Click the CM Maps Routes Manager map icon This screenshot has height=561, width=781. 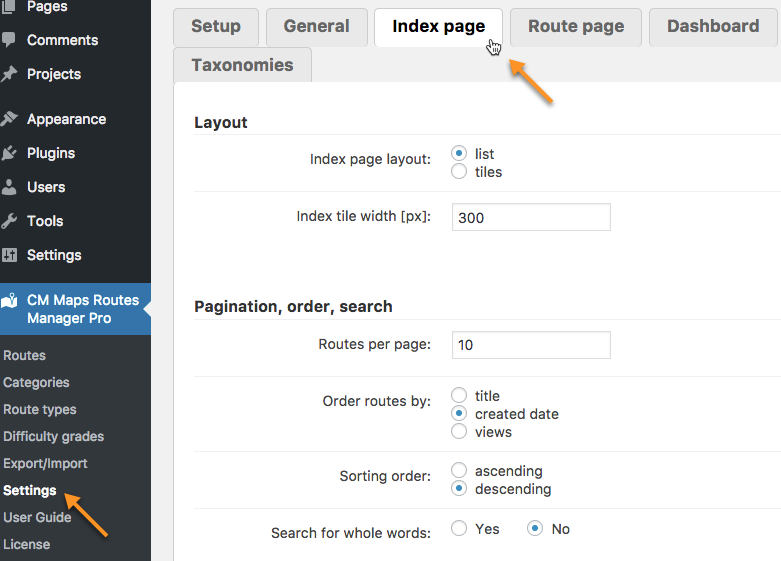click(x=10, y=300)
